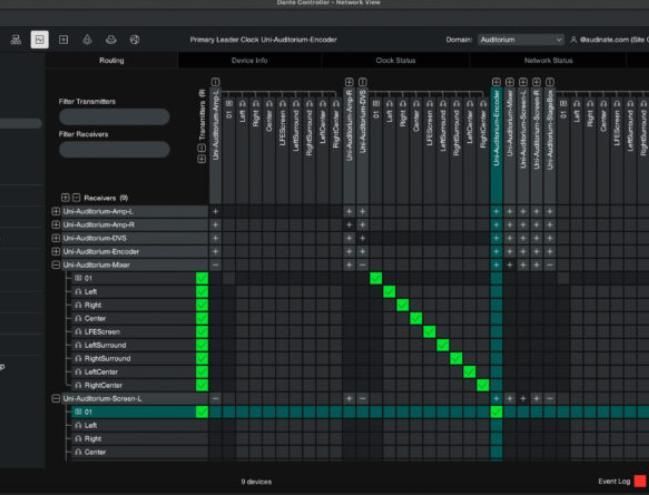
Task: Toggle green checkmark for Mixer Left receiver
Action: click(202, 292)
